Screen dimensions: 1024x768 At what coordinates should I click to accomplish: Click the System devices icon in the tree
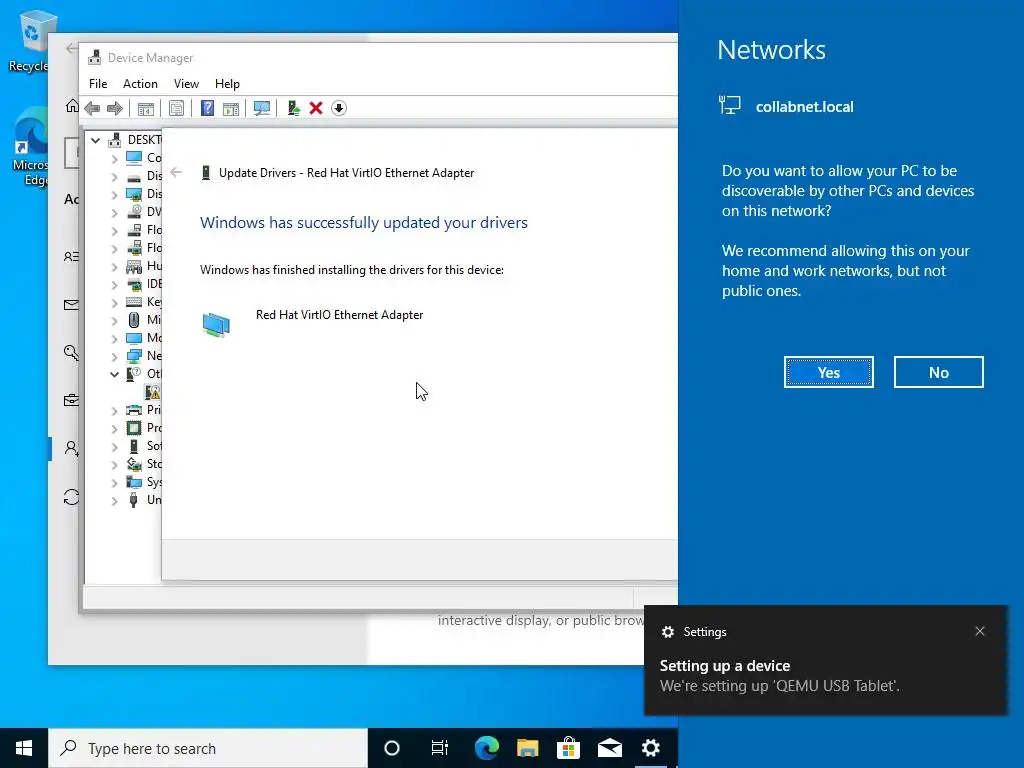(134, 482)
